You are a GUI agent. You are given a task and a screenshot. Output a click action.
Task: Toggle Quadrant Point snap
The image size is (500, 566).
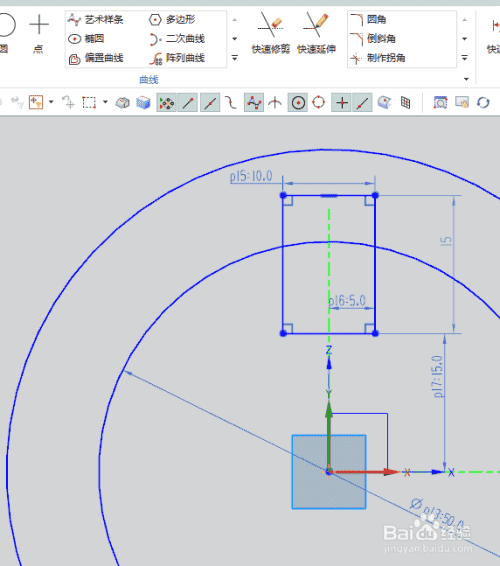318,103
